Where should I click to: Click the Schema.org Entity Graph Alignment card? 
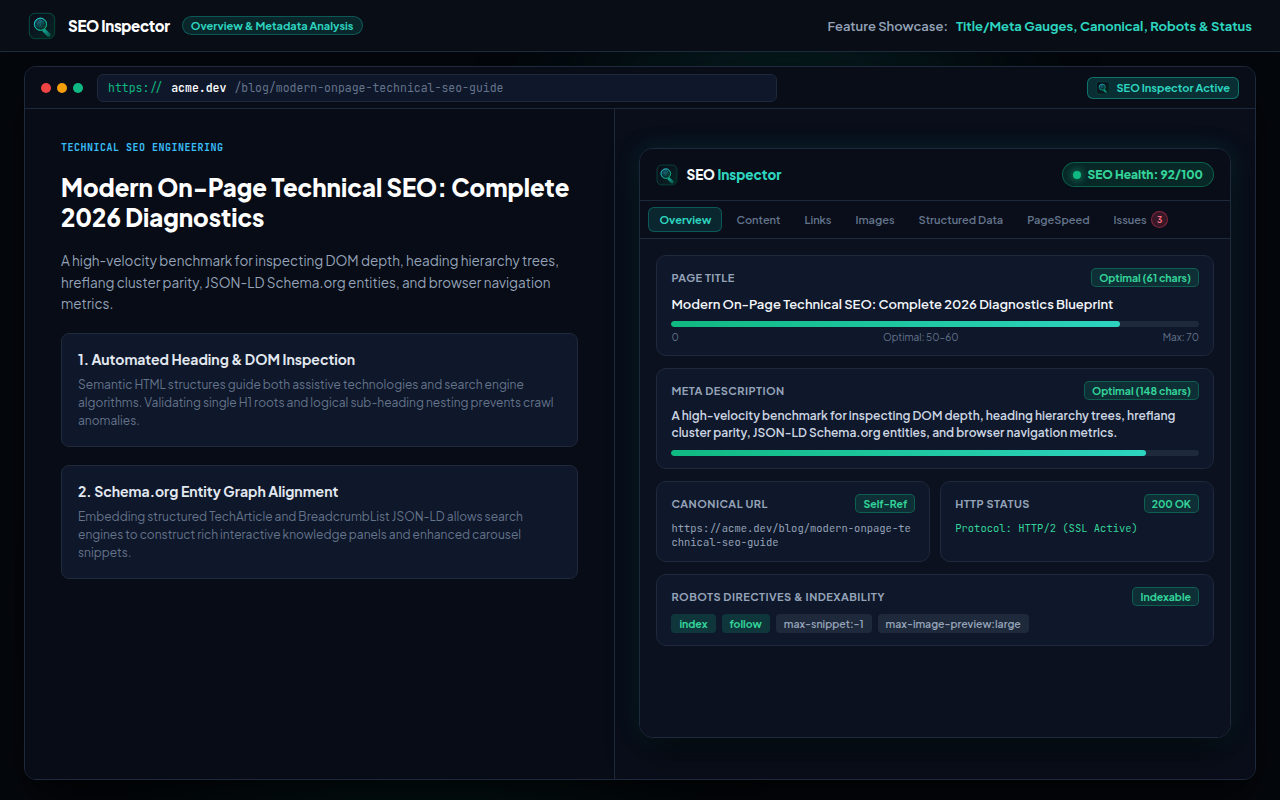click(x=319, y=522)
